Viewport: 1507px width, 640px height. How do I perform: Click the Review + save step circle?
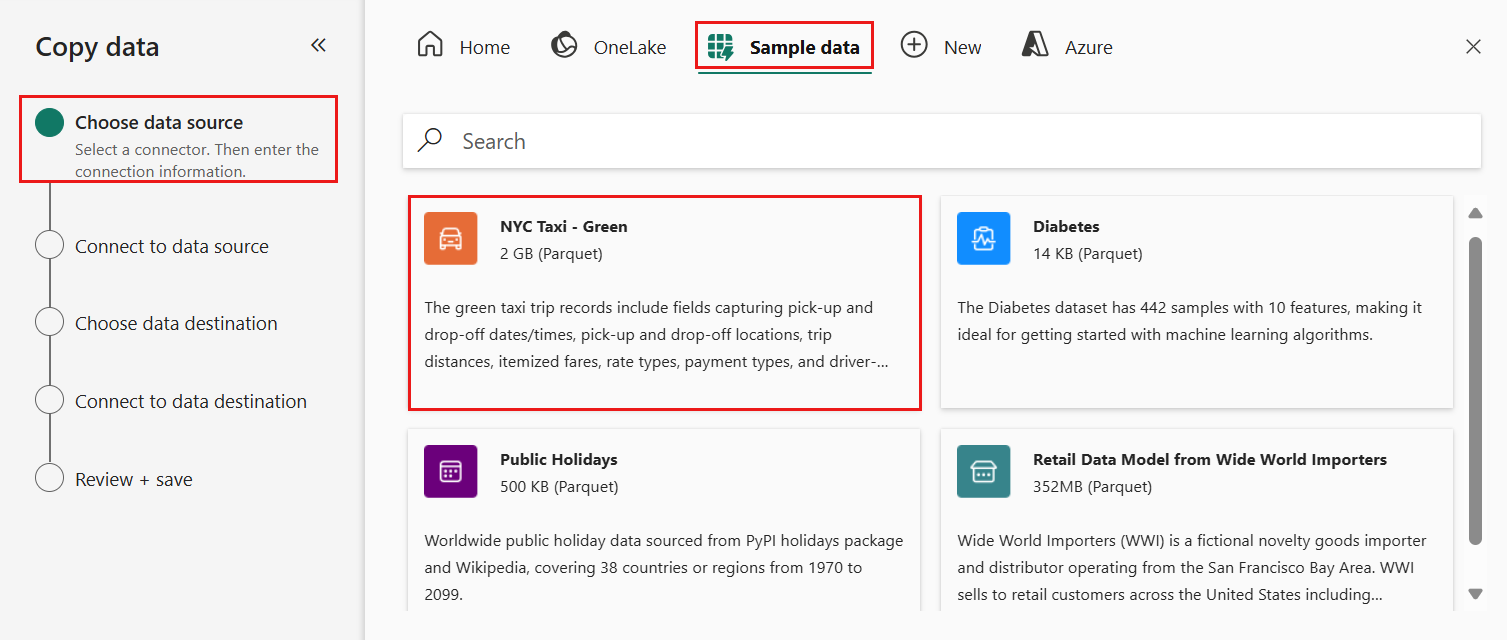[x=49, y=479]
